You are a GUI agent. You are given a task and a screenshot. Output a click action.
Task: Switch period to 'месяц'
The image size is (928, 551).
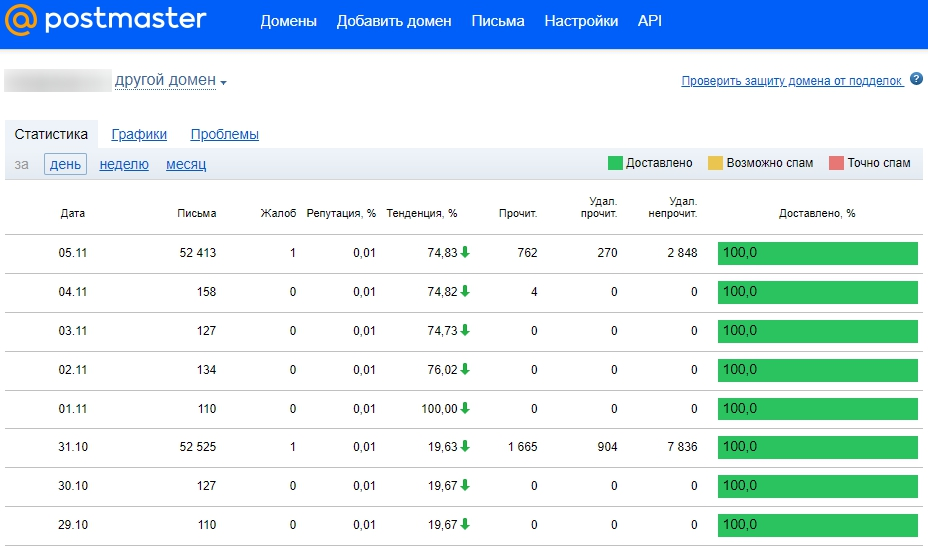click(186, 164)
